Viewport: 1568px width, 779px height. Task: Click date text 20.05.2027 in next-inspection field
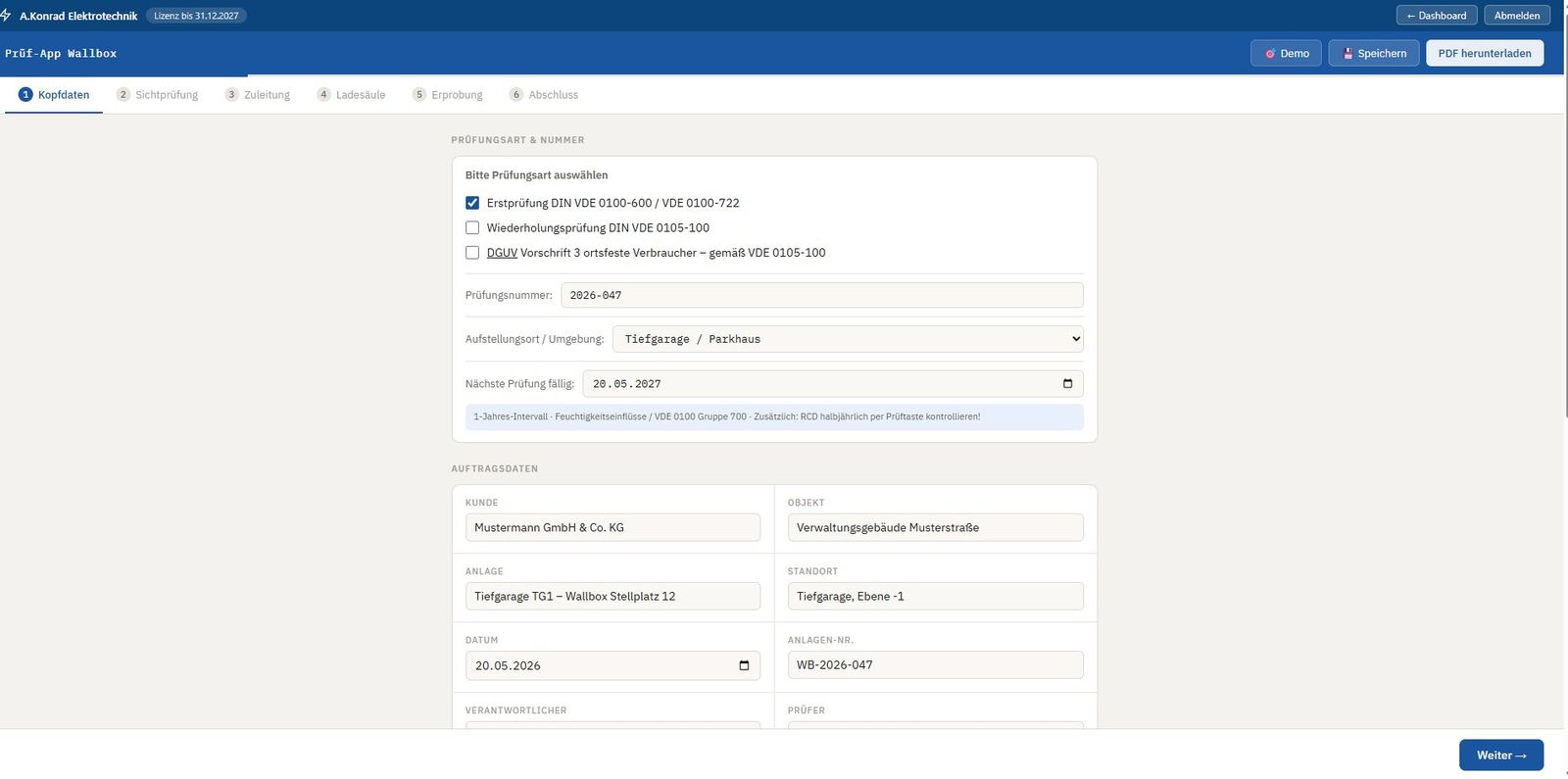click(627, 384)
